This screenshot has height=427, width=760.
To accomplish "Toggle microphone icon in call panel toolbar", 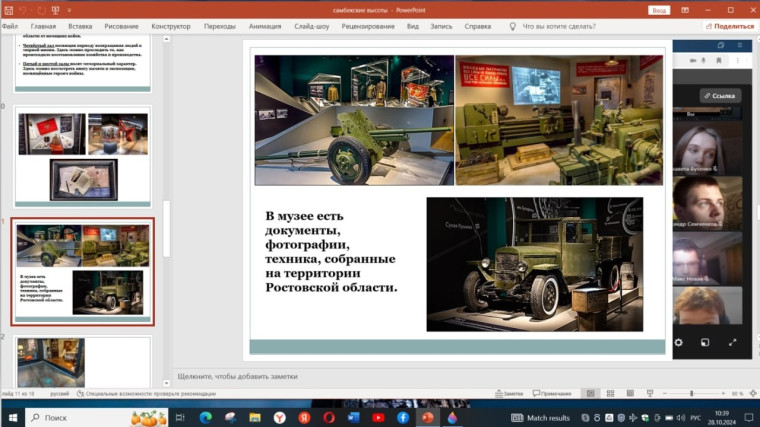I will (704, 61).
